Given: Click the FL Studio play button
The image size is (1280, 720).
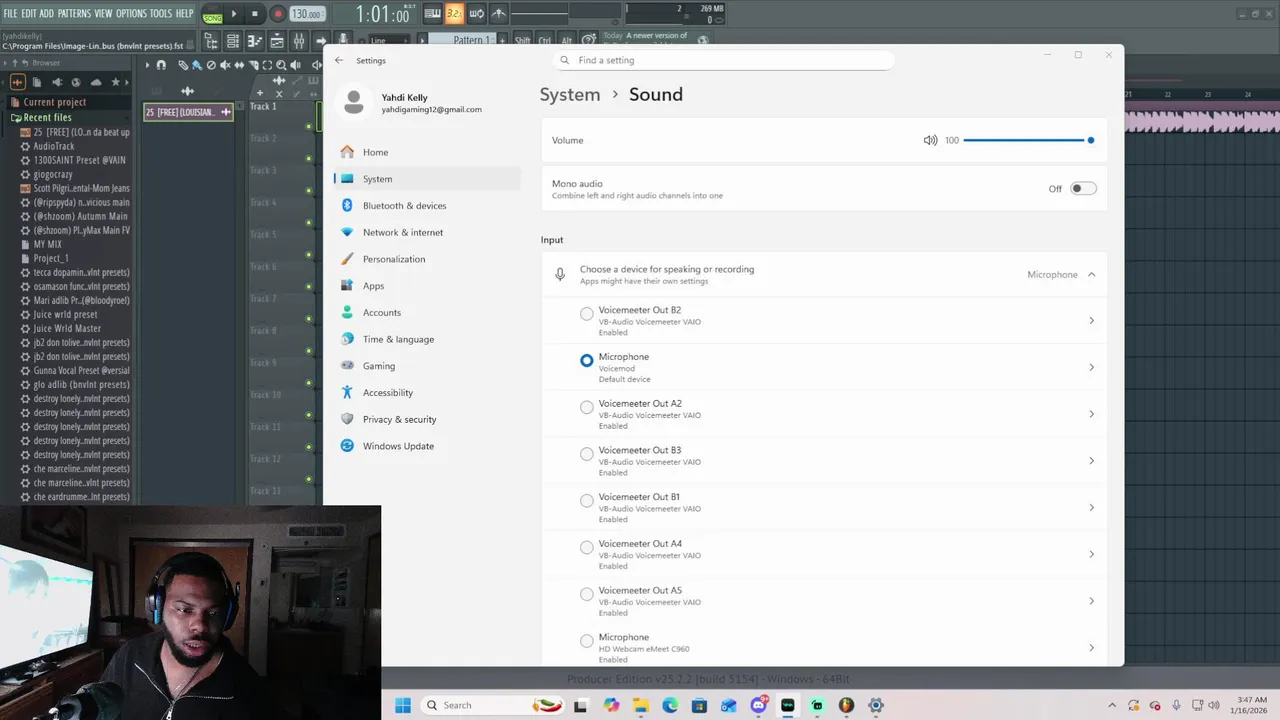Looking at the screenshot, I should coord(234,14).
